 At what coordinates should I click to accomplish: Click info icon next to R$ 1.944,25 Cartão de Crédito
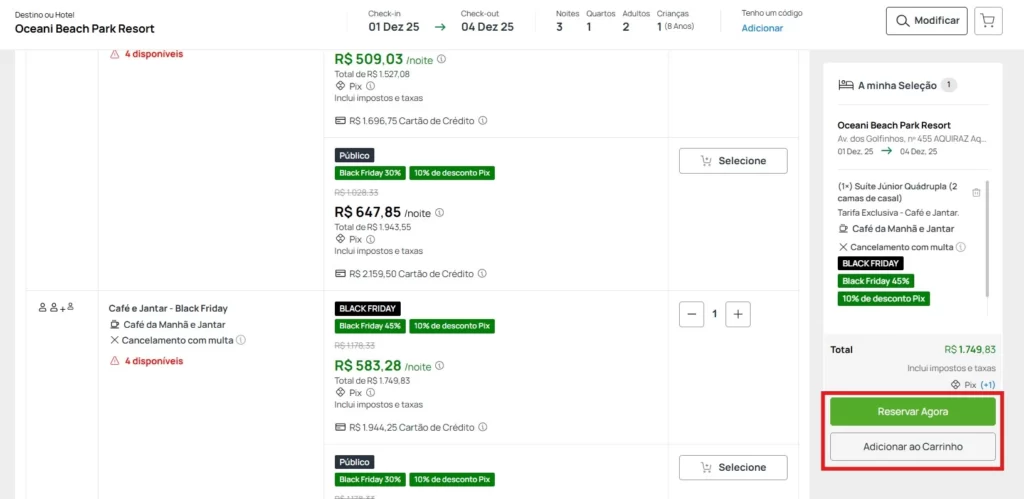[x=482, y=427]
